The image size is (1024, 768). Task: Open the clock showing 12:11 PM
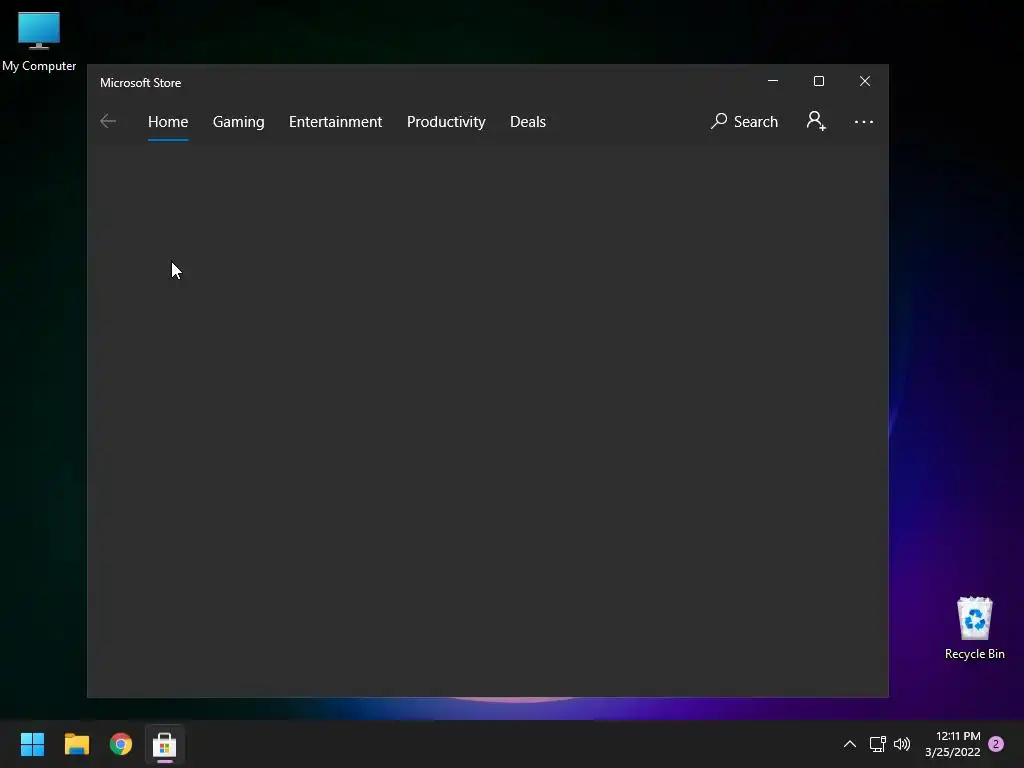point(952,744)
